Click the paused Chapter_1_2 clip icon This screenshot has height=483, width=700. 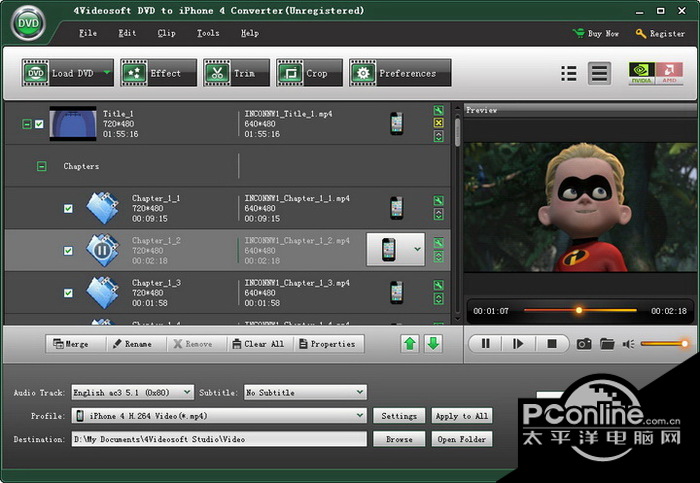(x=103, y=250)
